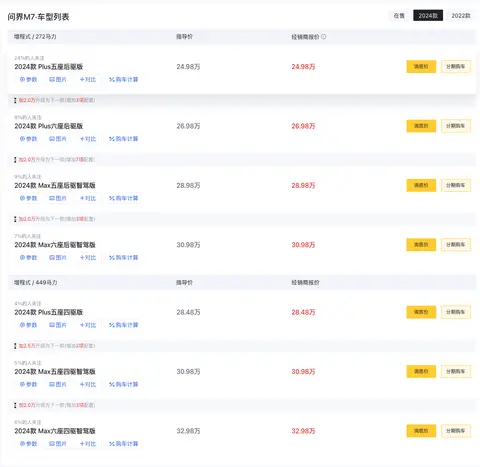Click 询底价 for Plus五座四驱版
The width and height of the screenshot is (480, 467).
pyautogui.click(x=421, y=312)
